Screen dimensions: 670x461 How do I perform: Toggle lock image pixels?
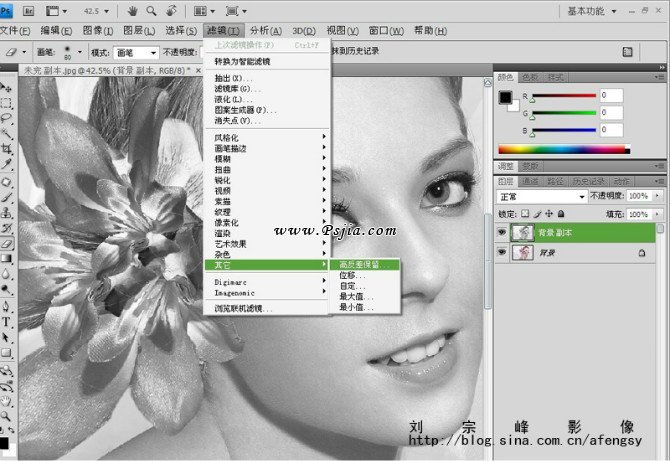click(538, 214)
